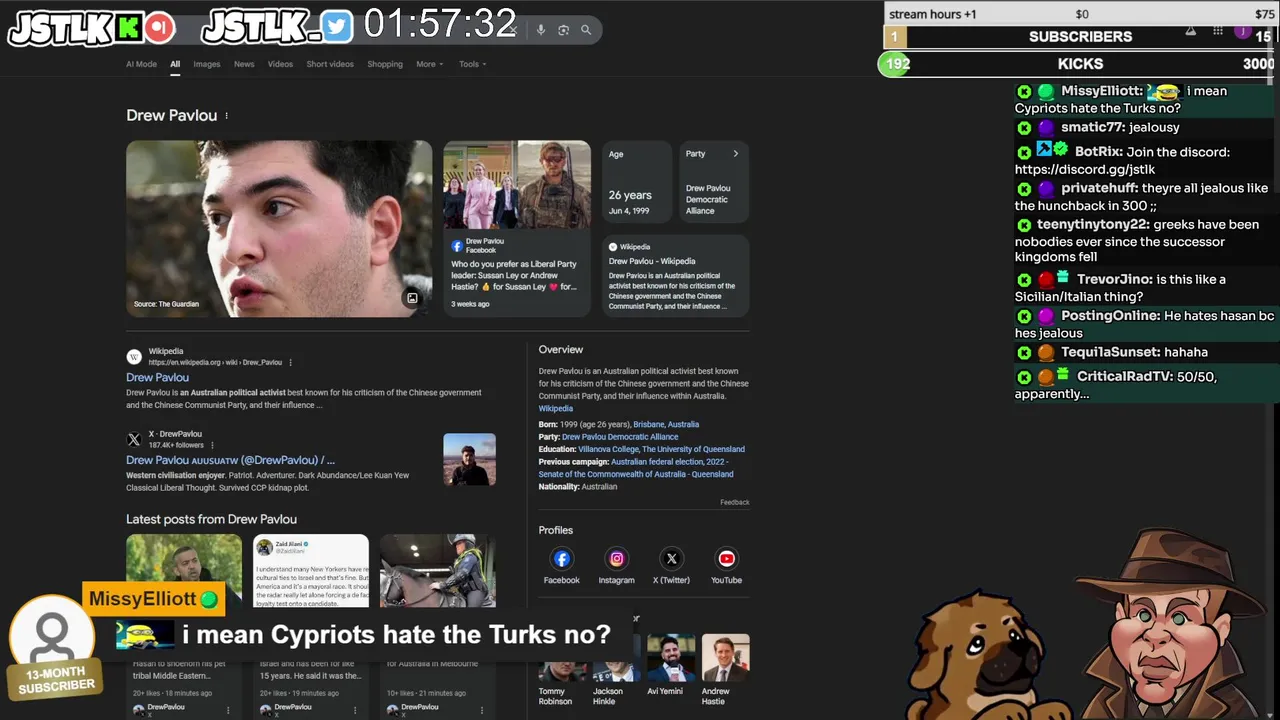1280x720 pixels.
Task: Click the Wikipedia source link under Overview
Action: (x=555, y=408)
